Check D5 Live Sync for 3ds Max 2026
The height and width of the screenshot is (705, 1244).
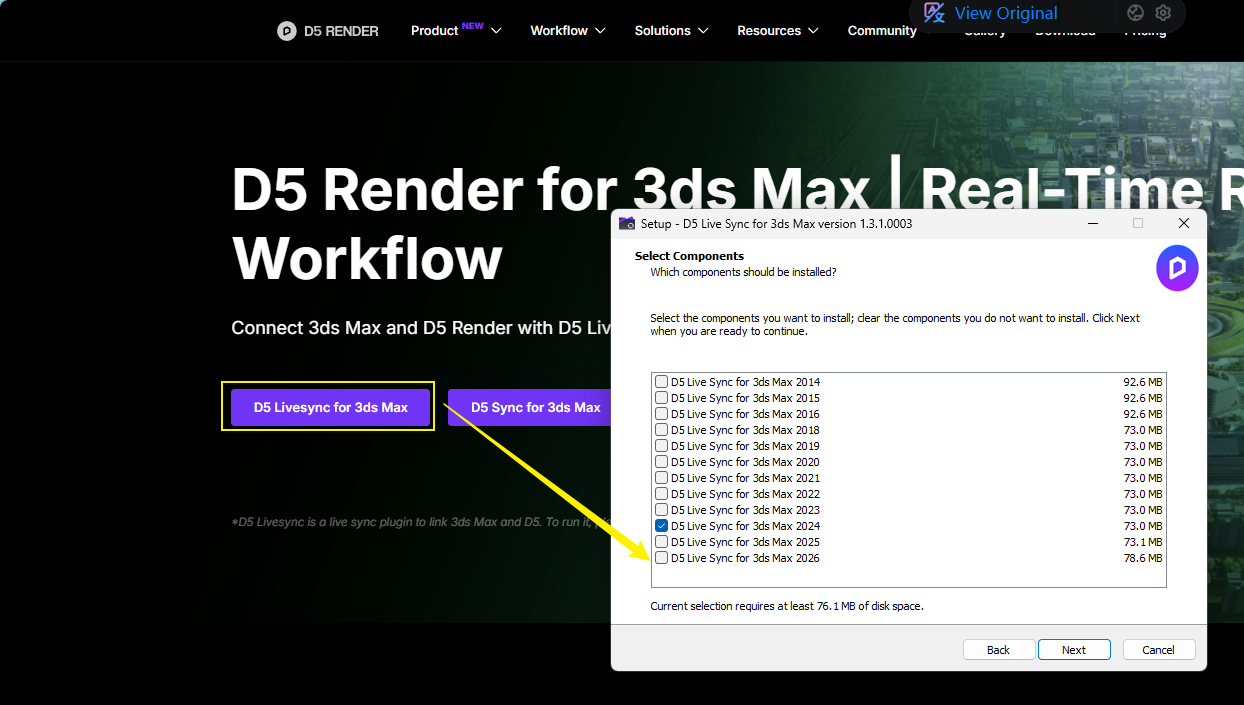661,557
